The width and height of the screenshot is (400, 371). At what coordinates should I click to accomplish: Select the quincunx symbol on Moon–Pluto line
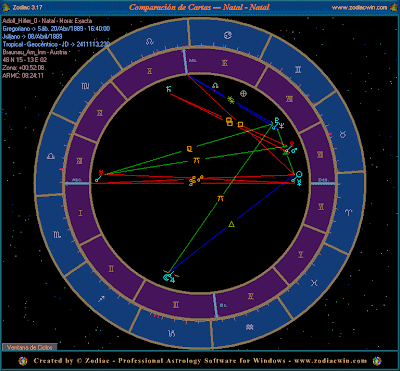click(x=220, y=199)
